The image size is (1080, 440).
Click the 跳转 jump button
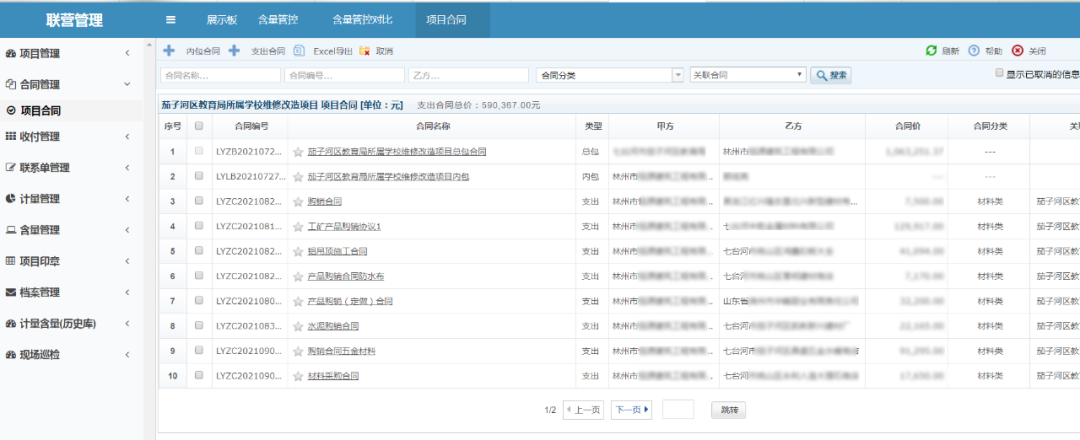pos(729,410)
